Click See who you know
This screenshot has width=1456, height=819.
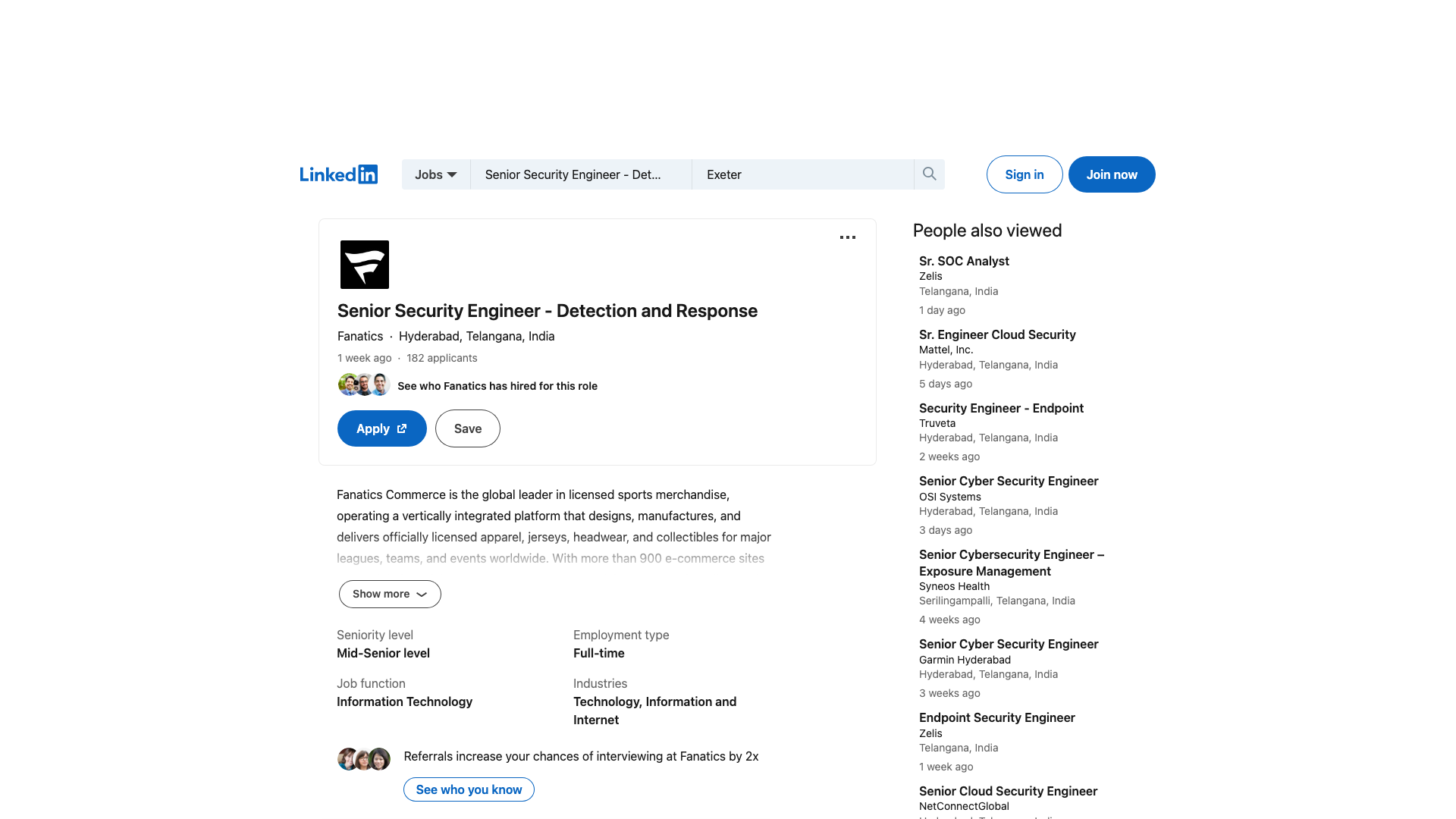click(469, 789)
